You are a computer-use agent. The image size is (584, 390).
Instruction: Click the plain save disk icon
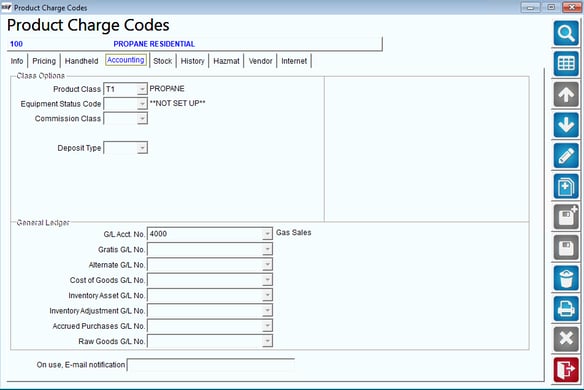pos(566,247)
